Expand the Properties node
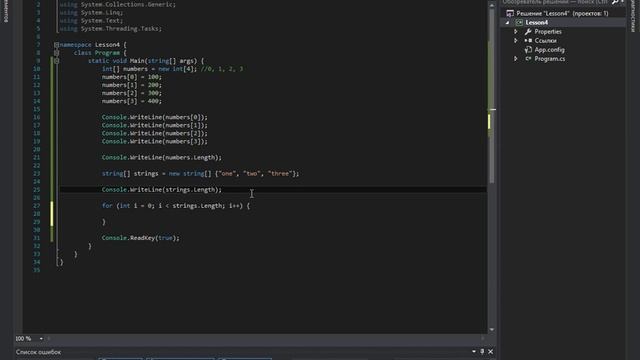Image resolution: width=640 pixels, height=360 pixels. pyautogui.click(x=516, y=31)
